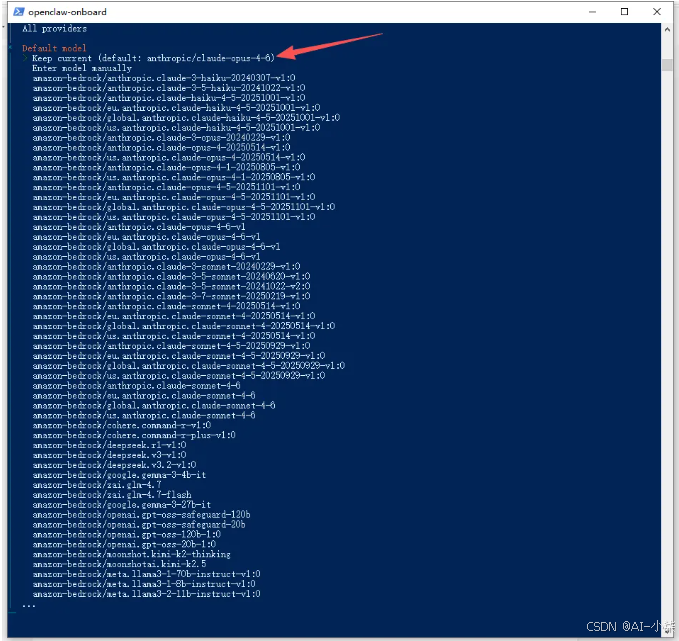The height and width of the screenshot is (641, 679).
Task: Select amazon-bedrock/anthropic.claude-opus-4-20250514-v1:0 row
Action: click(162, 148)
